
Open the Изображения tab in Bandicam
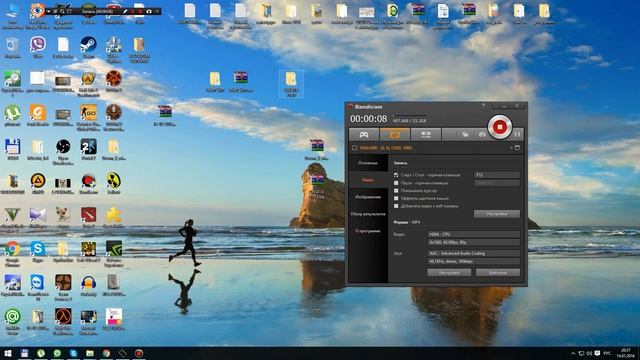[368, 197]
